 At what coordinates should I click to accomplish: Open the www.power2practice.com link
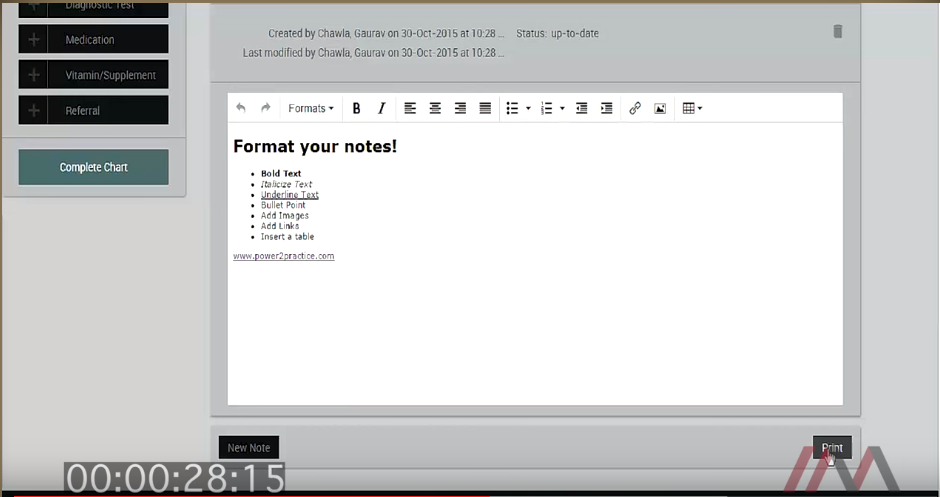pyautogui.click(x=283, y=256)
